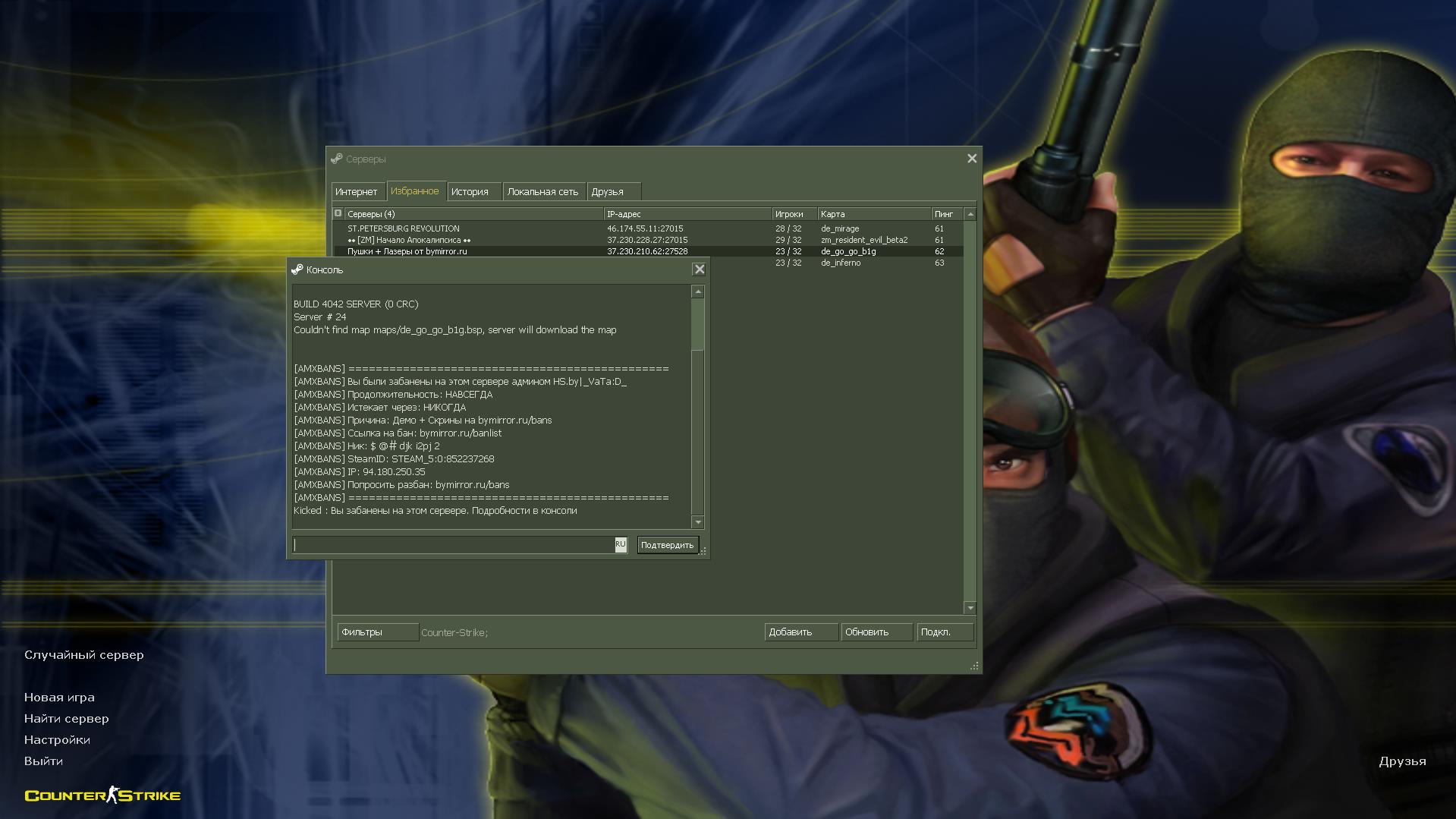Select the [ZM] Начало Апокалипсиса server row
This screenshot has height=819, width=1456.
coord(649,240)
